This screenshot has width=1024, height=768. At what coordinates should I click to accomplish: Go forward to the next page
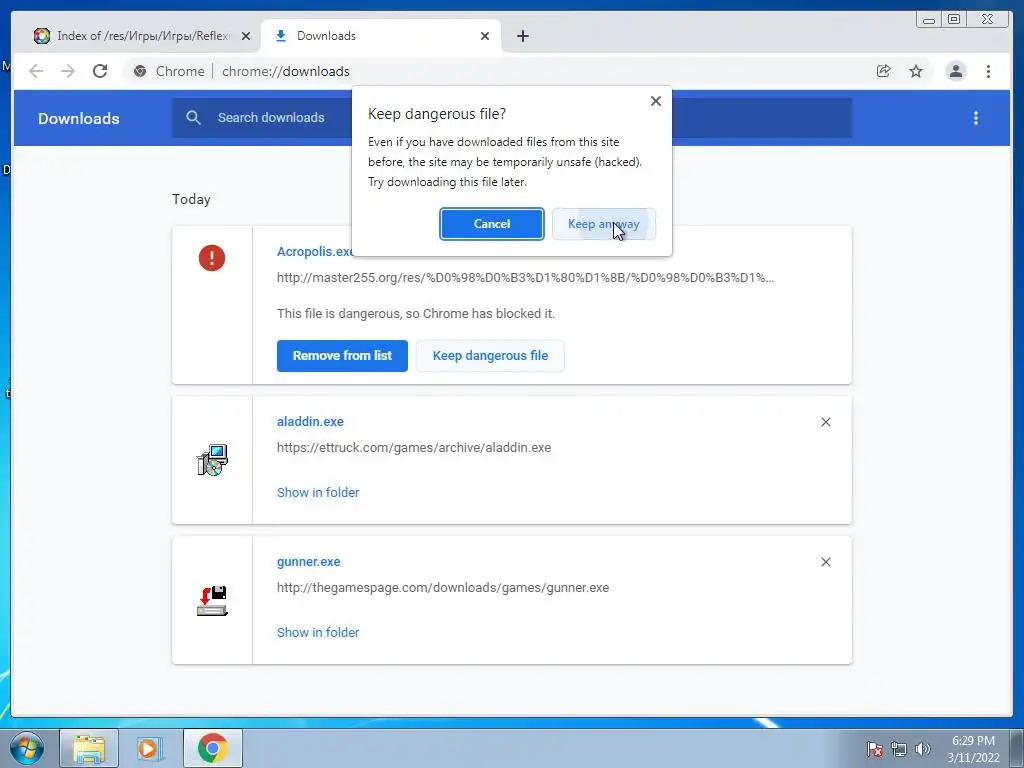[68, 71]
